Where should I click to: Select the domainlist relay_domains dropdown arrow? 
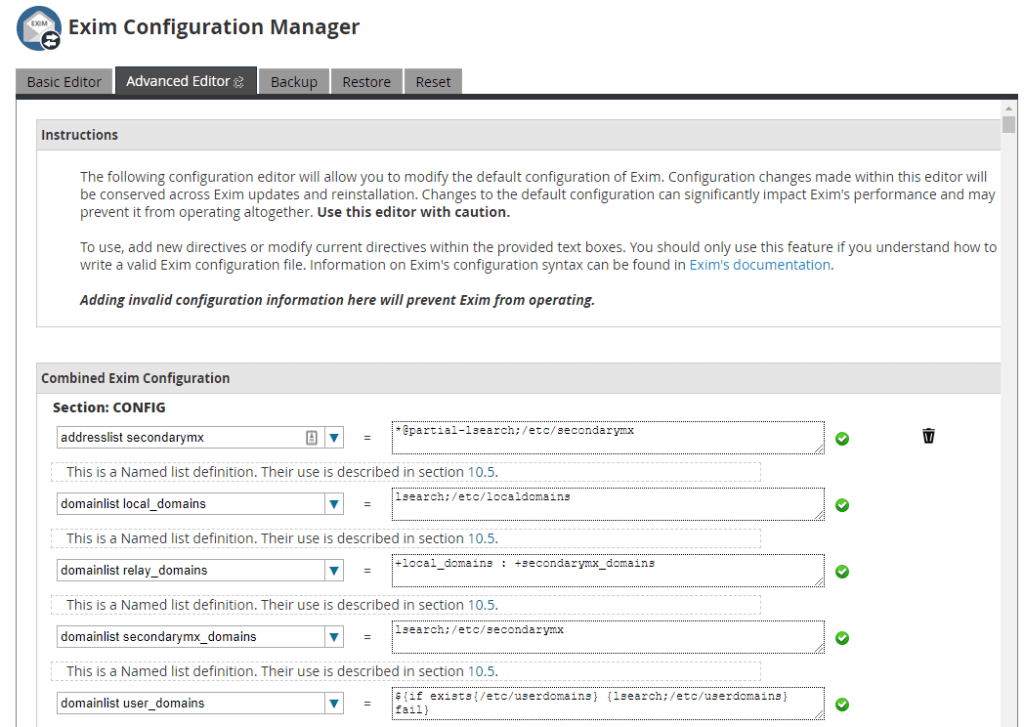point(334,570)
